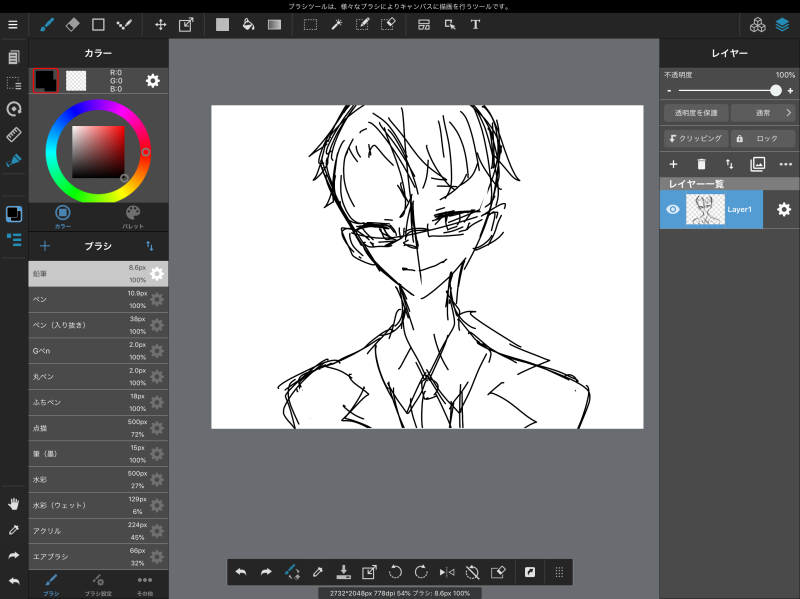800x599 pixels.
Task: Select the Operation tool
Action: click(450, 24)
